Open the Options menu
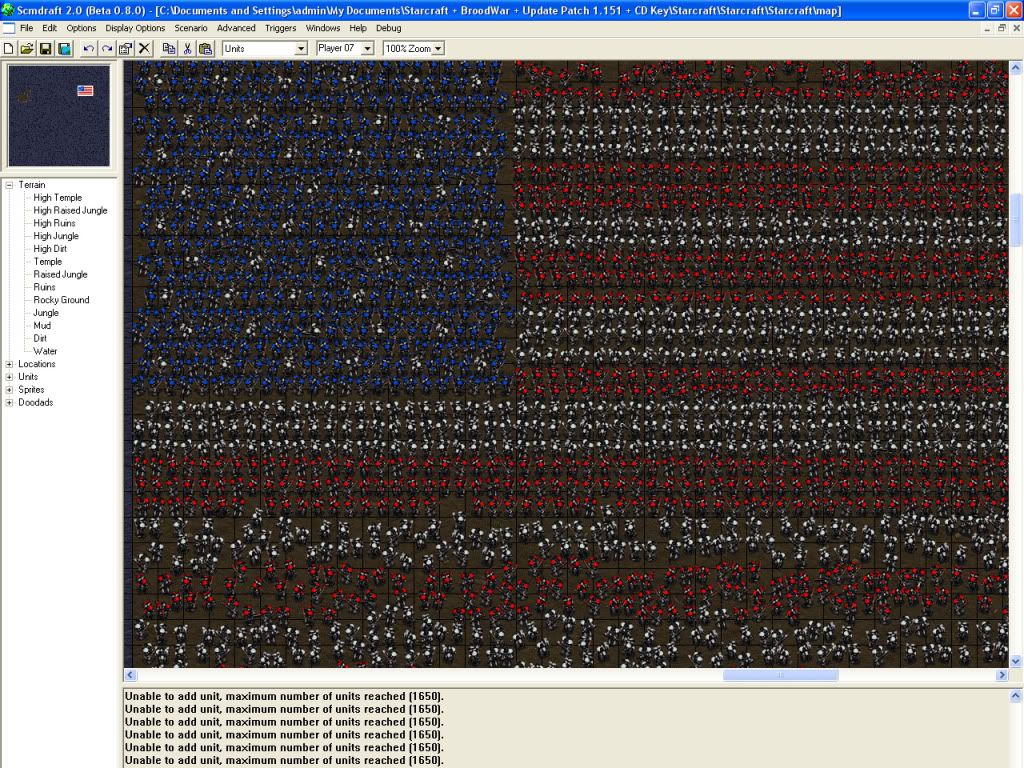The width and height of the screenshot is (1024, 768). (x=81, y=28)
